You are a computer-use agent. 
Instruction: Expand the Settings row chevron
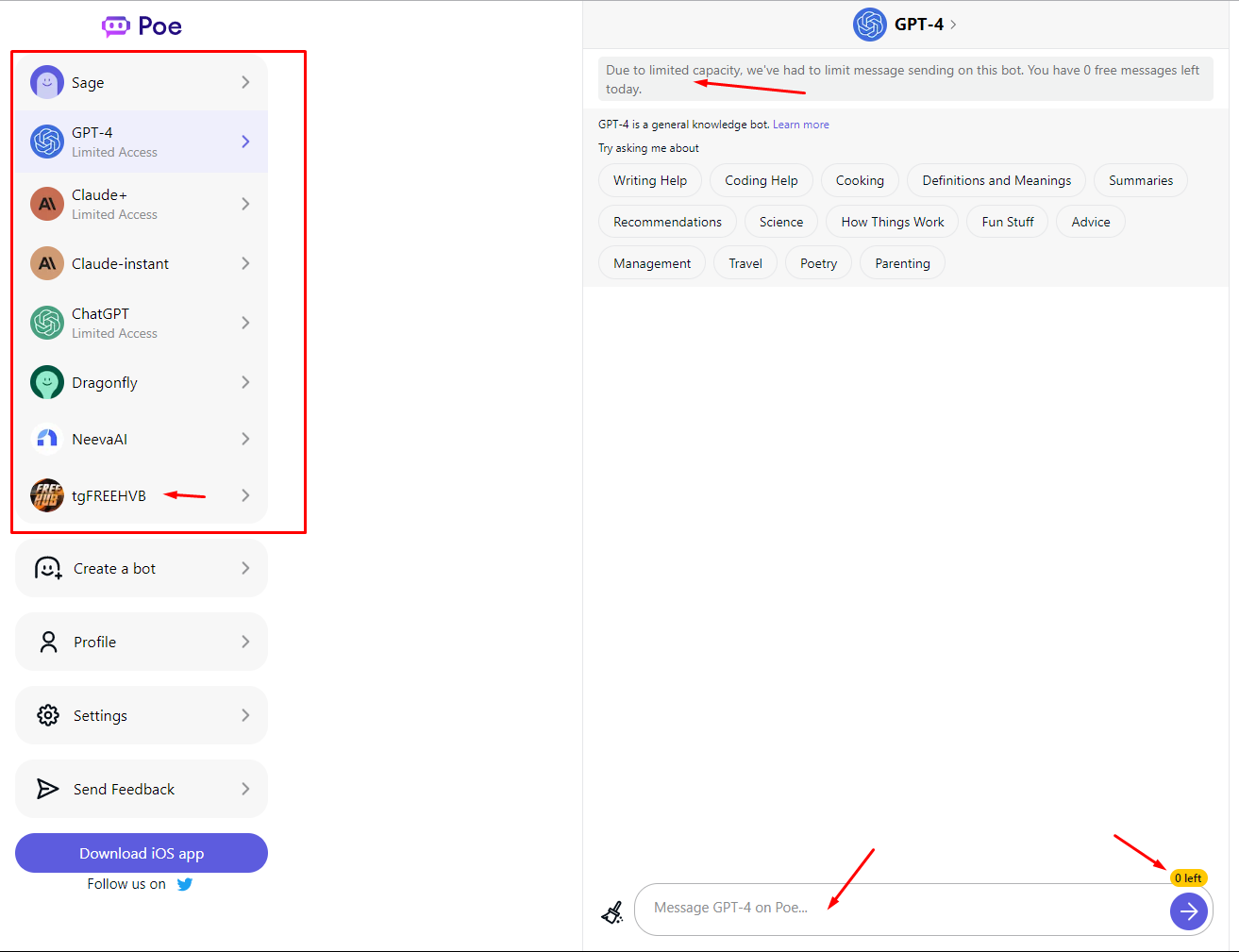[x=245, y=715]
